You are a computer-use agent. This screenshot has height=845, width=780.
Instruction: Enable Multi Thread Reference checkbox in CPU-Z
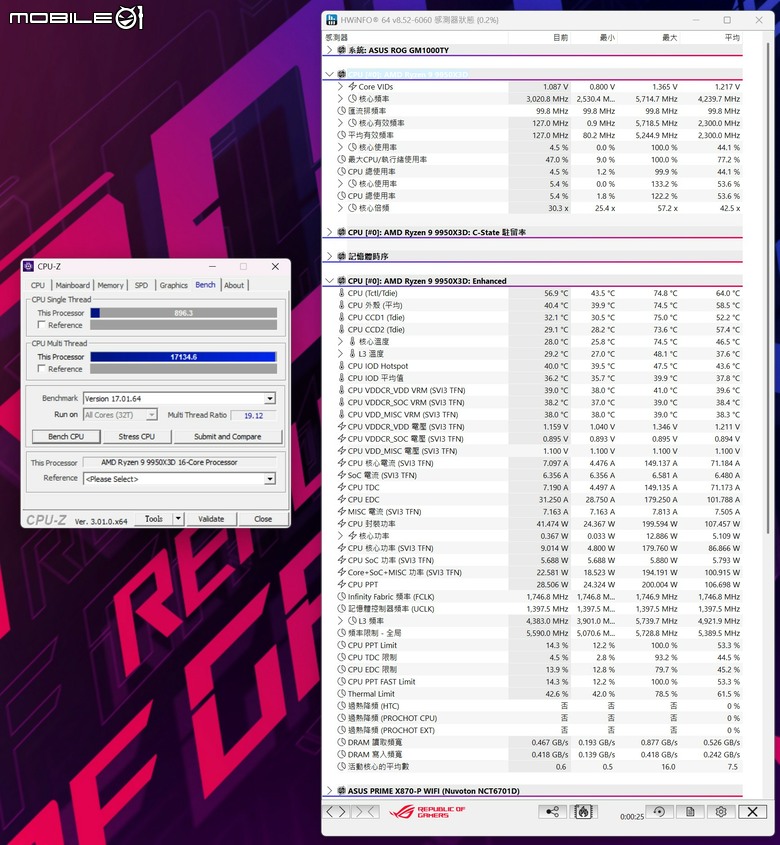41,368
